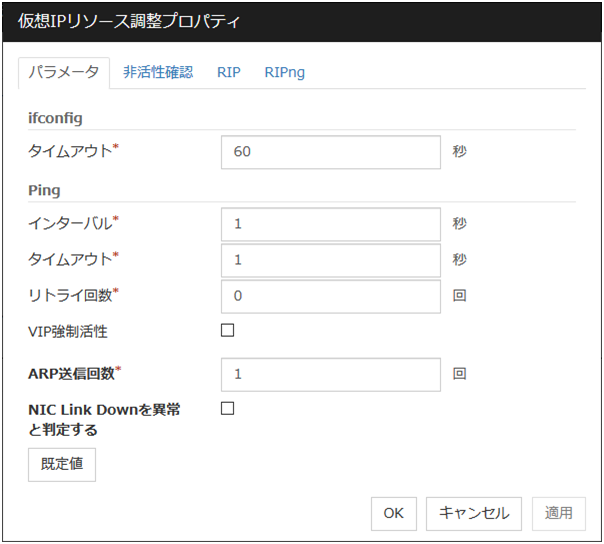This screenshot has height=544, width=604.
Task: Click the ARP送信回数 input field
Action: [x=330, y=374]
